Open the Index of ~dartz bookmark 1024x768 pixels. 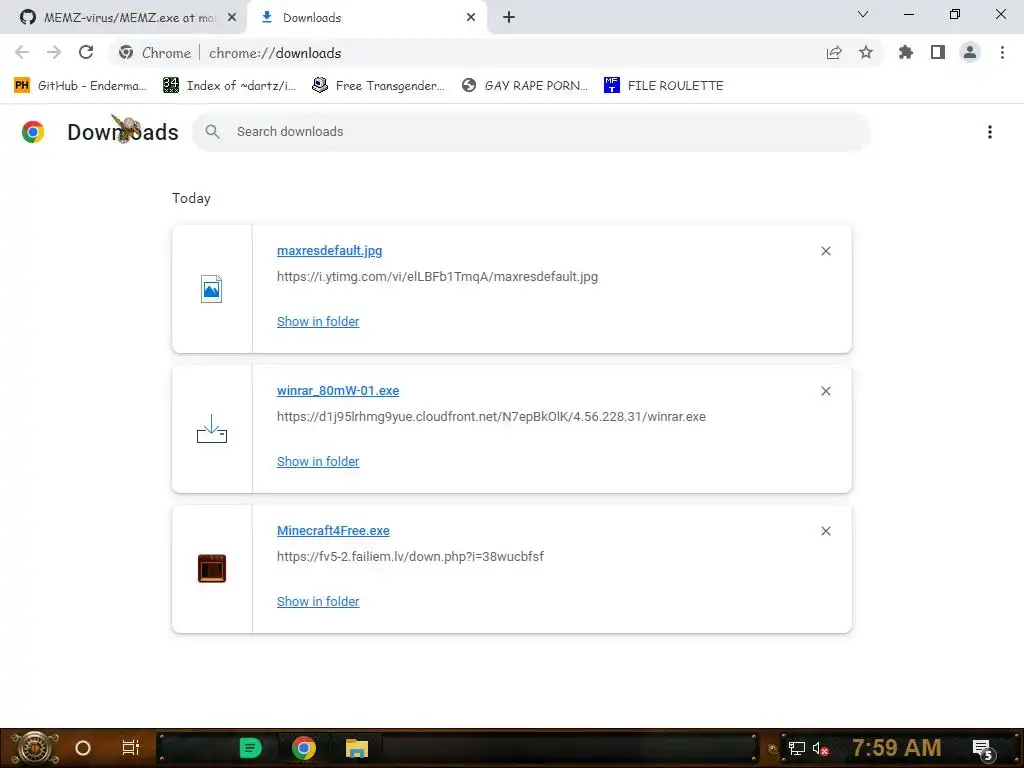click(x=230, y=86)
